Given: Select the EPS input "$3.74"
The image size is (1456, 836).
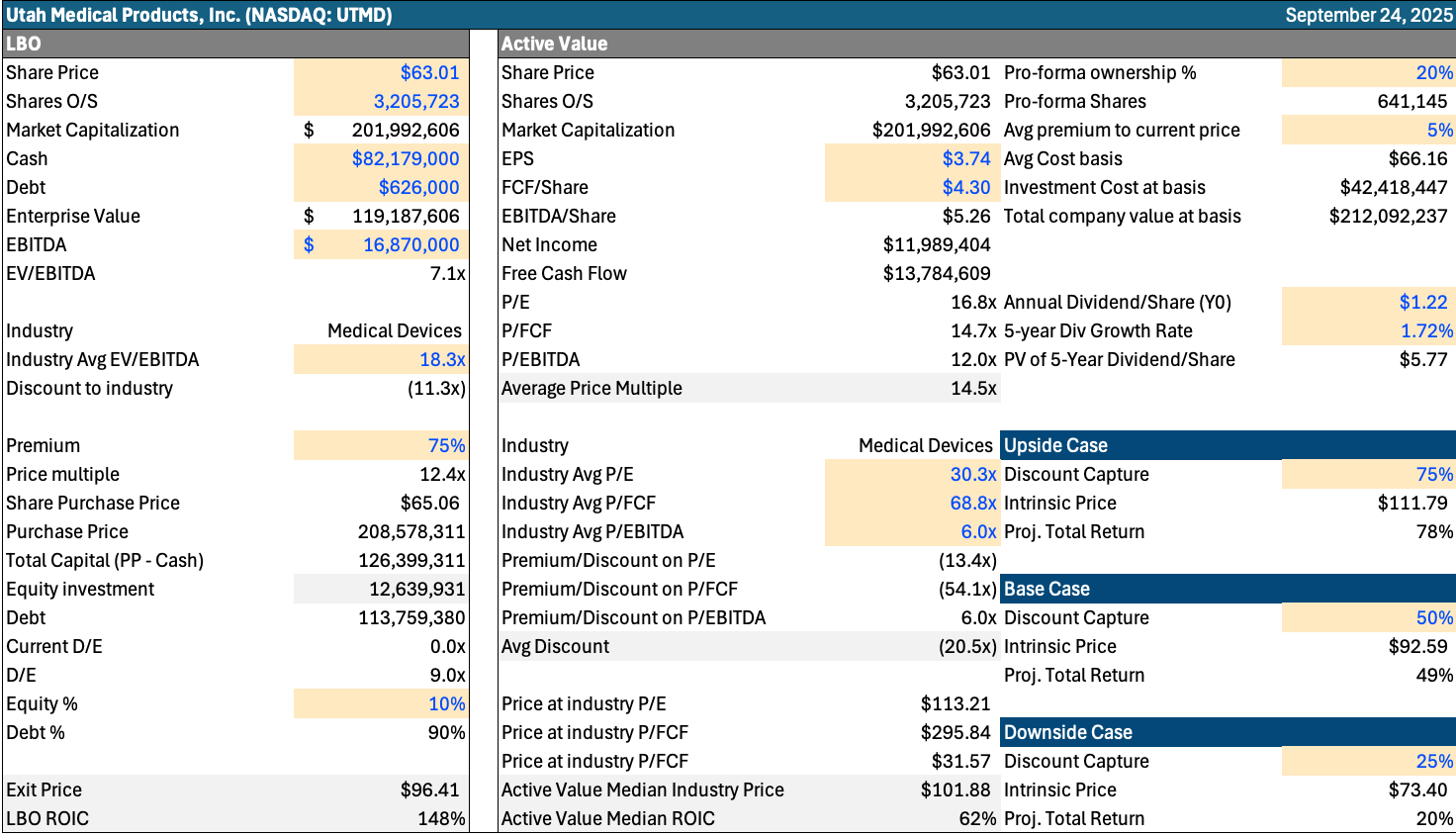Looking at the screenshot, I should 966,158.
